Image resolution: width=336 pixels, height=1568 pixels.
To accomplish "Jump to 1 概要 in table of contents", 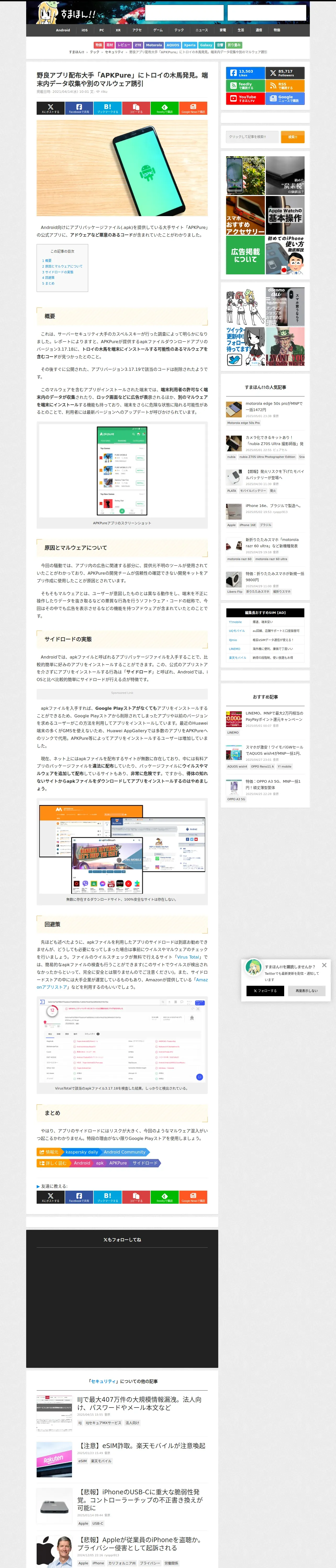I will [x=47, y=261].
